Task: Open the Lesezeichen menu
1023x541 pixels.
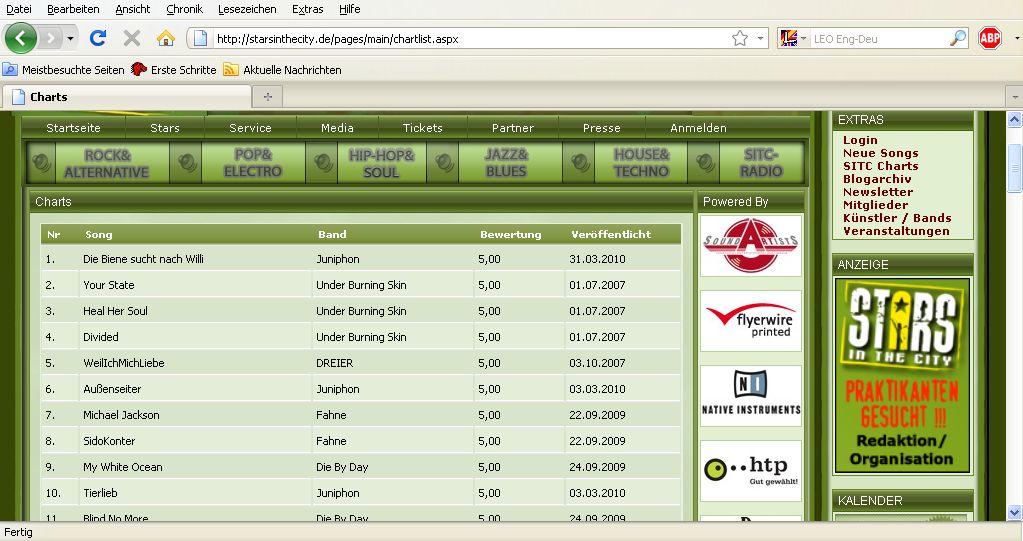Action: (x=247, y=9)
